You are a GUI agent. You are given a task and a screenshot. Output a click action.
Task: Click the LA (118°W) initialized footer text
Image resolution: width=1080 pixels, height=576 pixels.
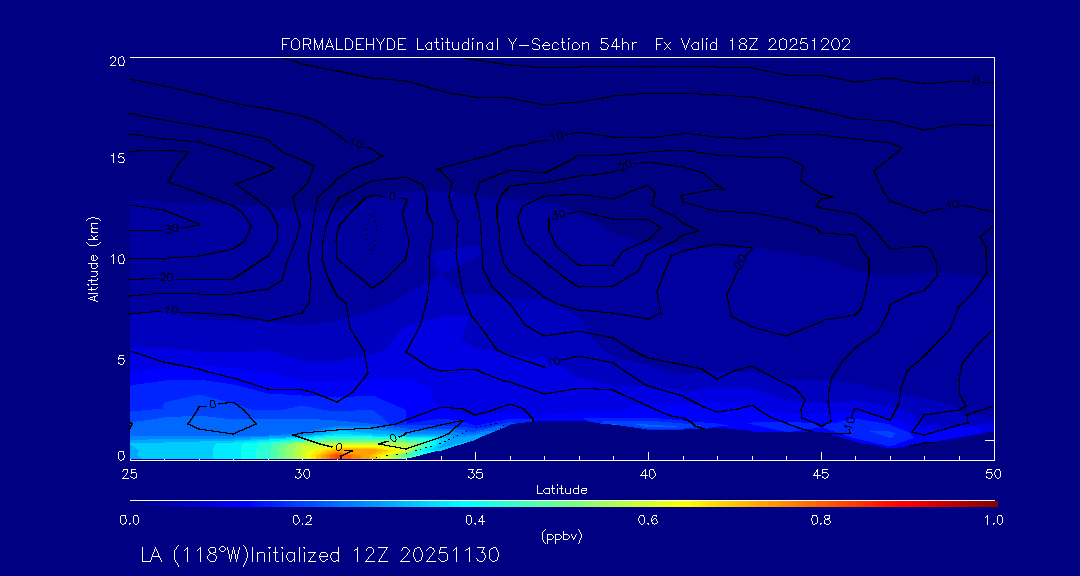320,554
